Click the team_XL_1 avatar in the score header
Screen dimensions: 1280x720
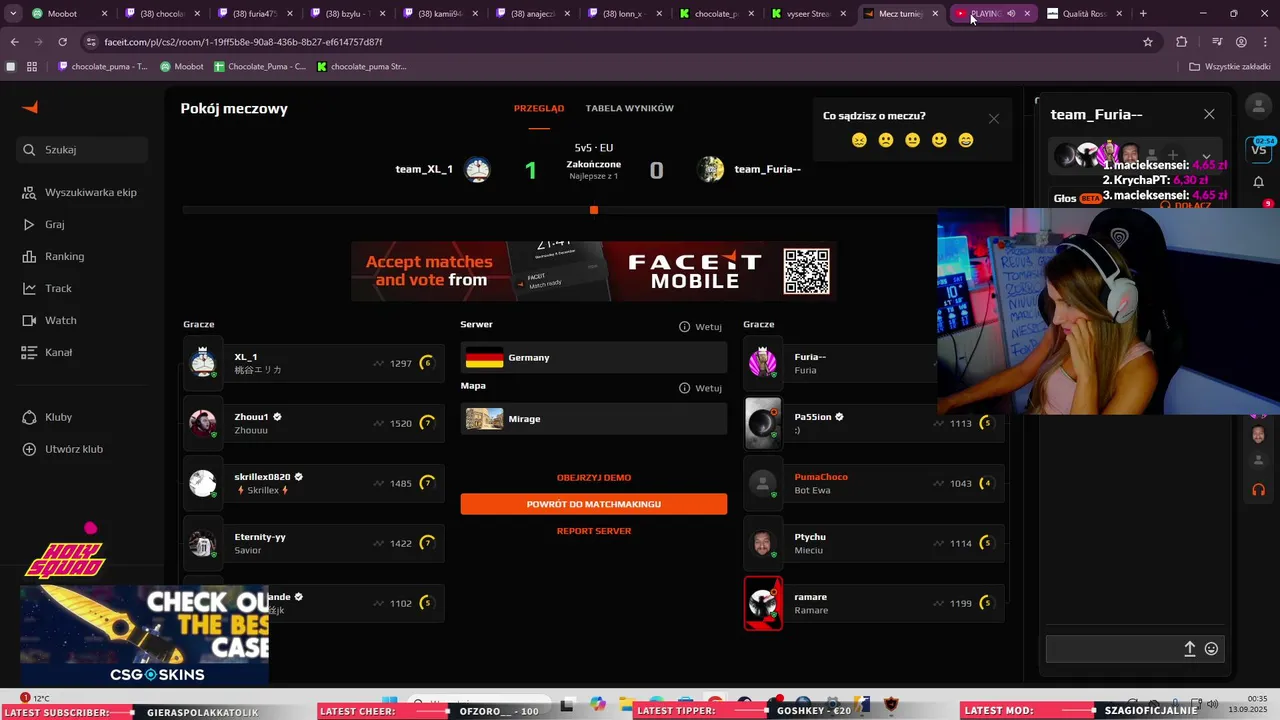(477, 169)
